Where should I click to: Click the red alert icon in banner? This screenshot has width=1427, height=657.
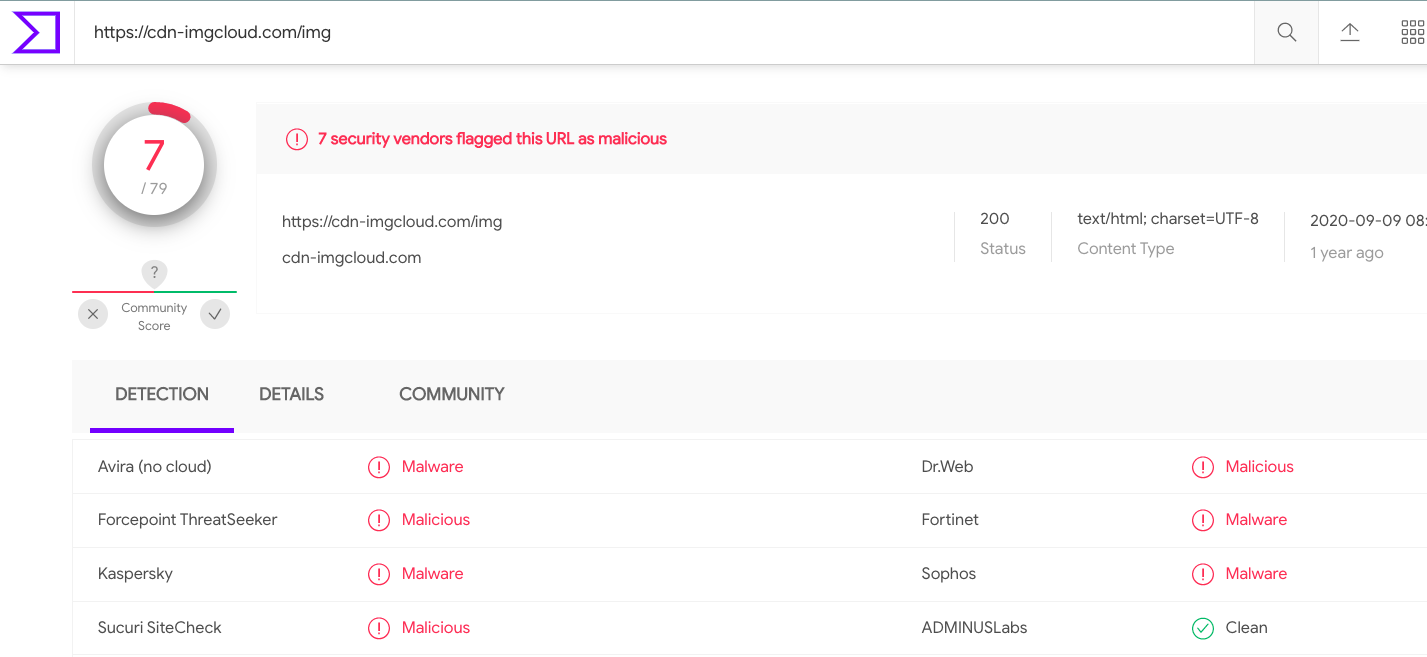click(x=297, y=139)
